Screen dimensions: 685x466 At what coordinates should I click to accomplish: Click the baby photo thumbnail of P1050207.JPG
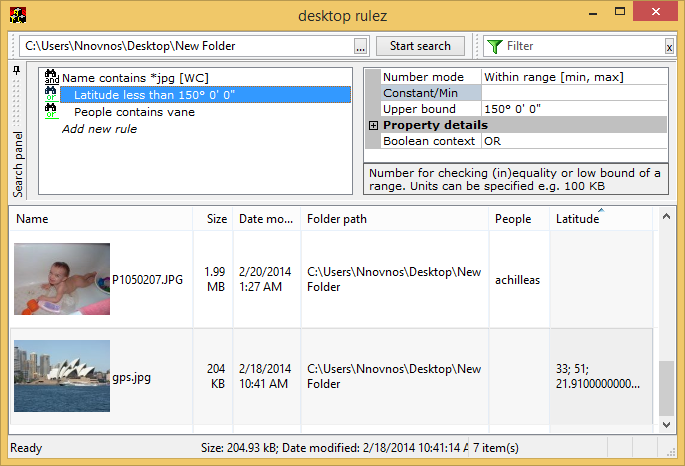click(62, 279)
